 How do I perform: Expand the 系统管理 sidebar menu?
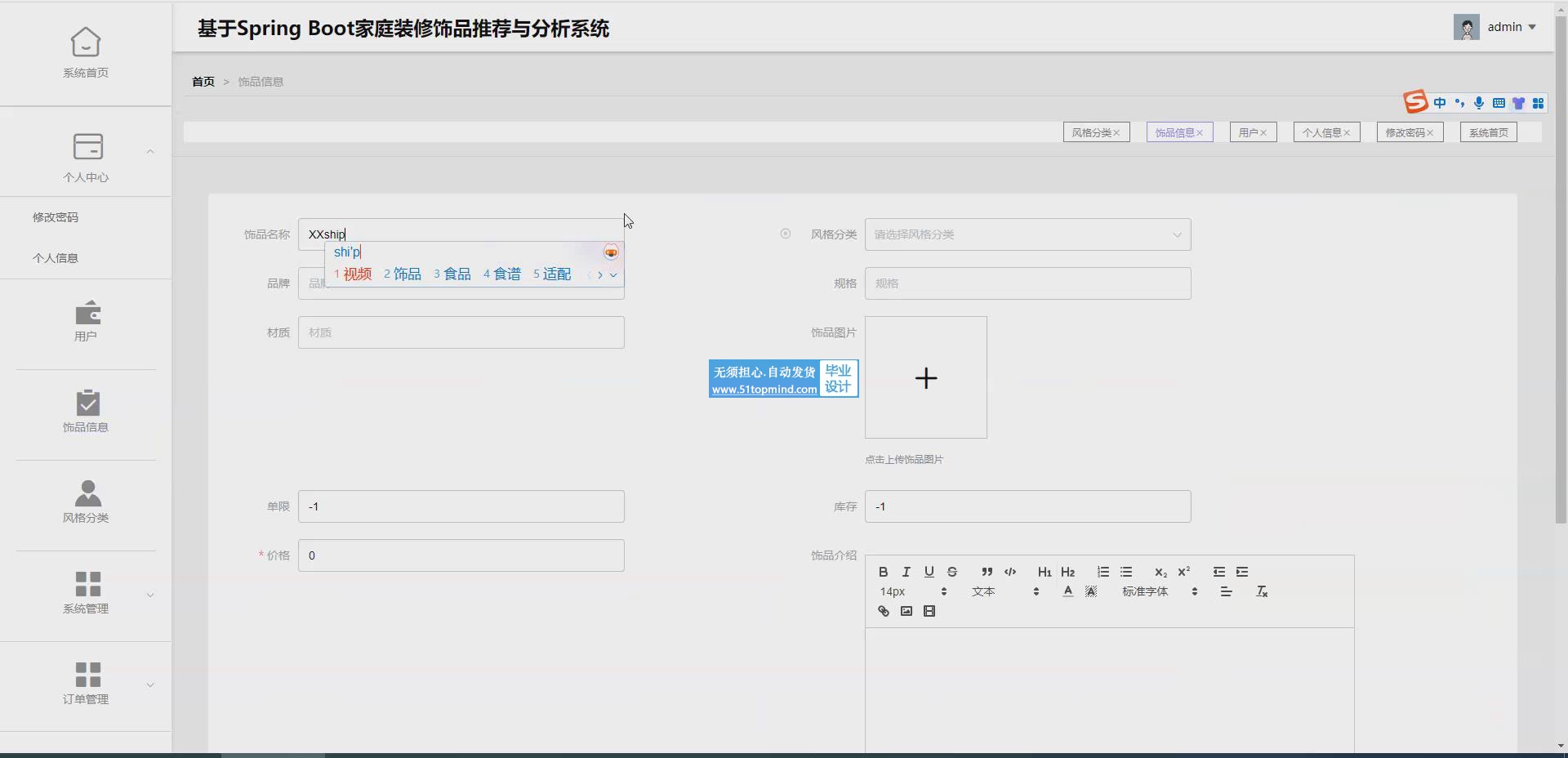pyautogui.click(x=86, y=592)
